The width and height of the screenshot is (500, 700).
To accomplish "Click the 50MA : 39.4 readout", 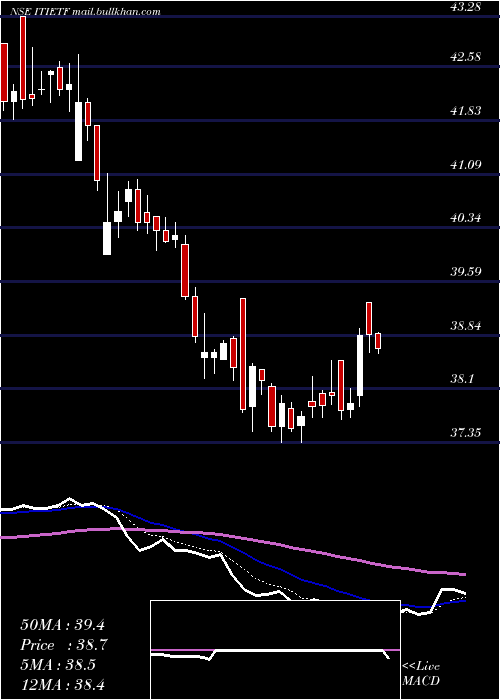I will click(62, 625).
